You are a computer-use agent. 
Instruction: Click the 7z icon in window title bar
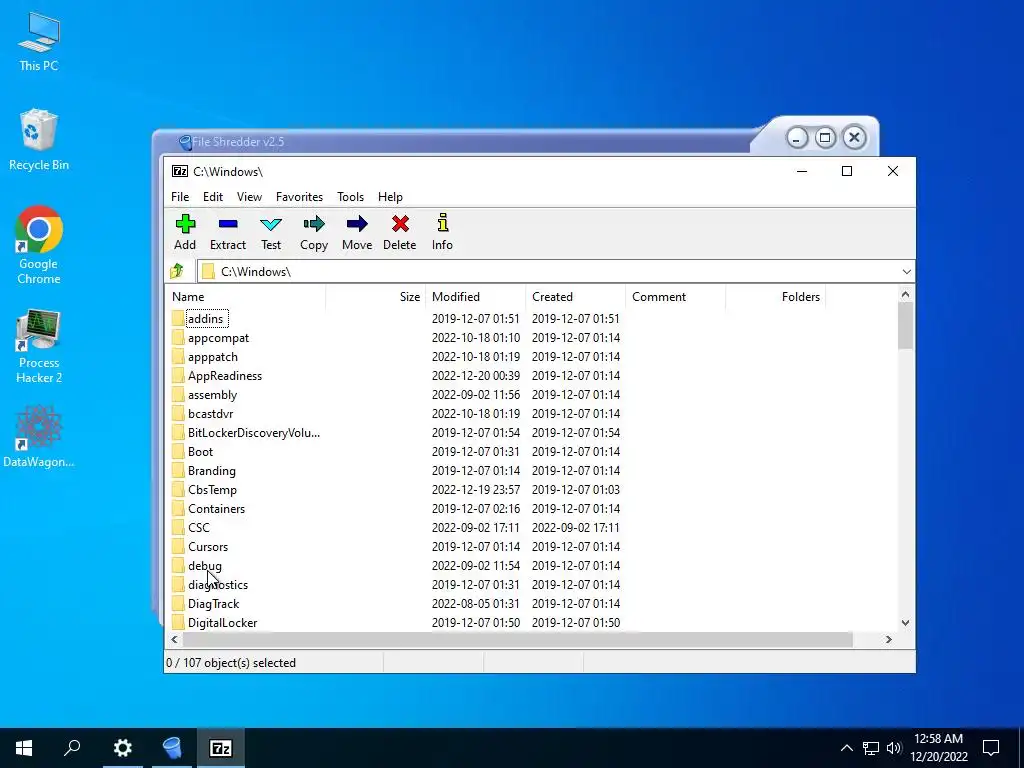(180, 171)
